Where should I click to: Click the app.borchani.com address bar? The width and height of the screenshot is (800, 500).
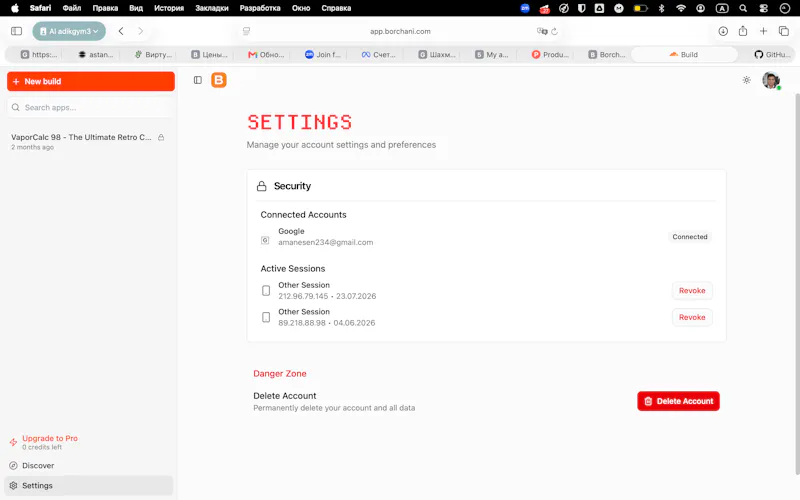400,31
